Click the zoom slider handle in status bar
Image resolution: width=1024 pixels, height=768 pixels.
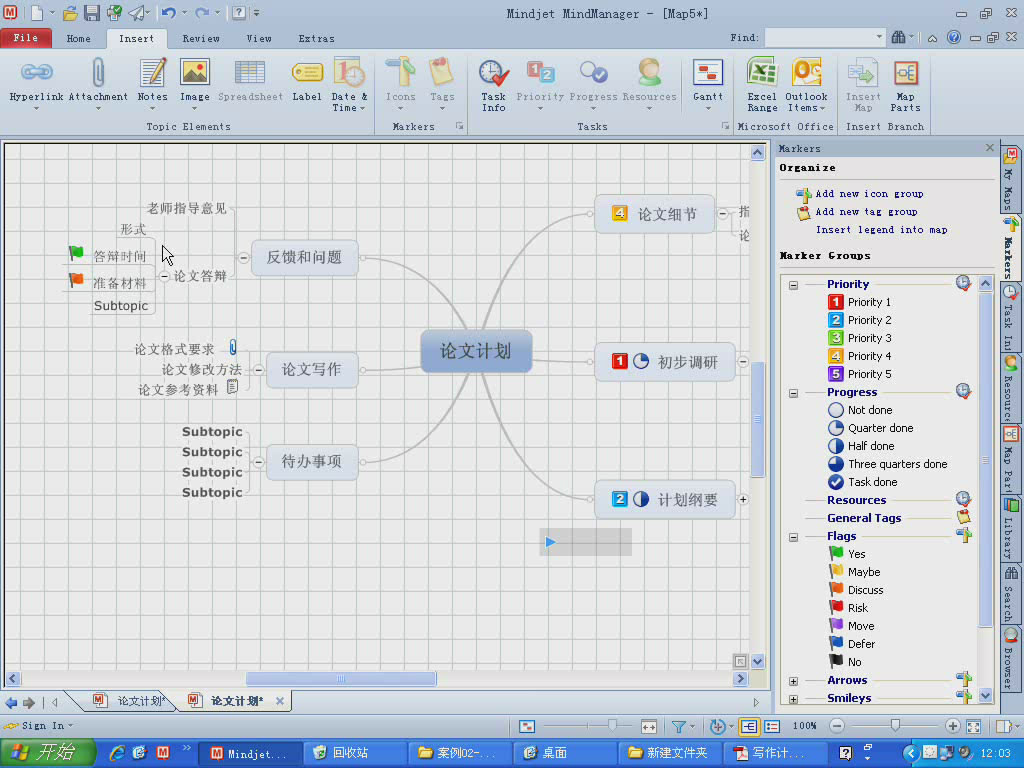[x=895, y=726]
